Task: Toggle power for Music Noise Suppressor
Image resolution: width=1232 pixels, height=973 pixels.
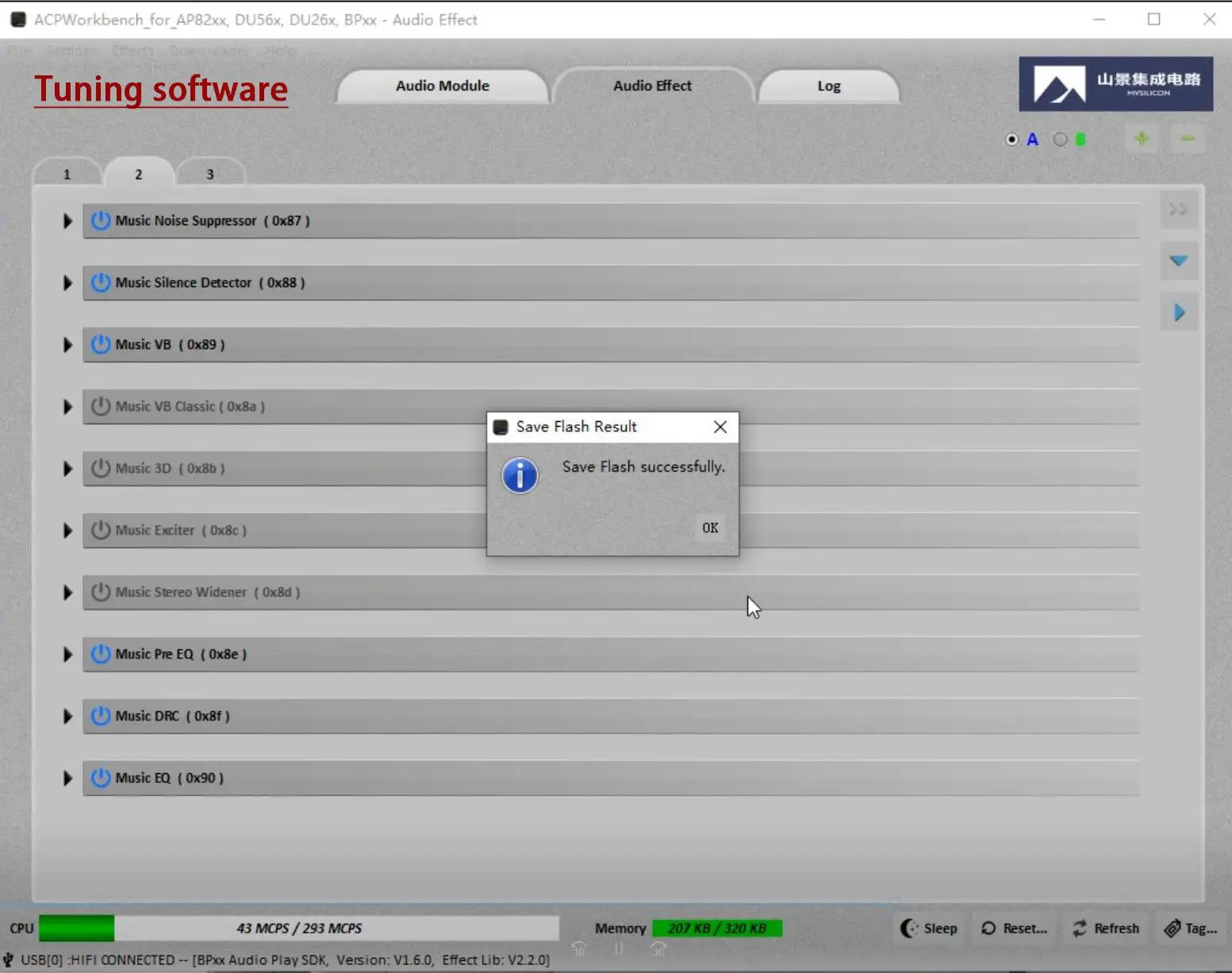Action: coord(101,220)
